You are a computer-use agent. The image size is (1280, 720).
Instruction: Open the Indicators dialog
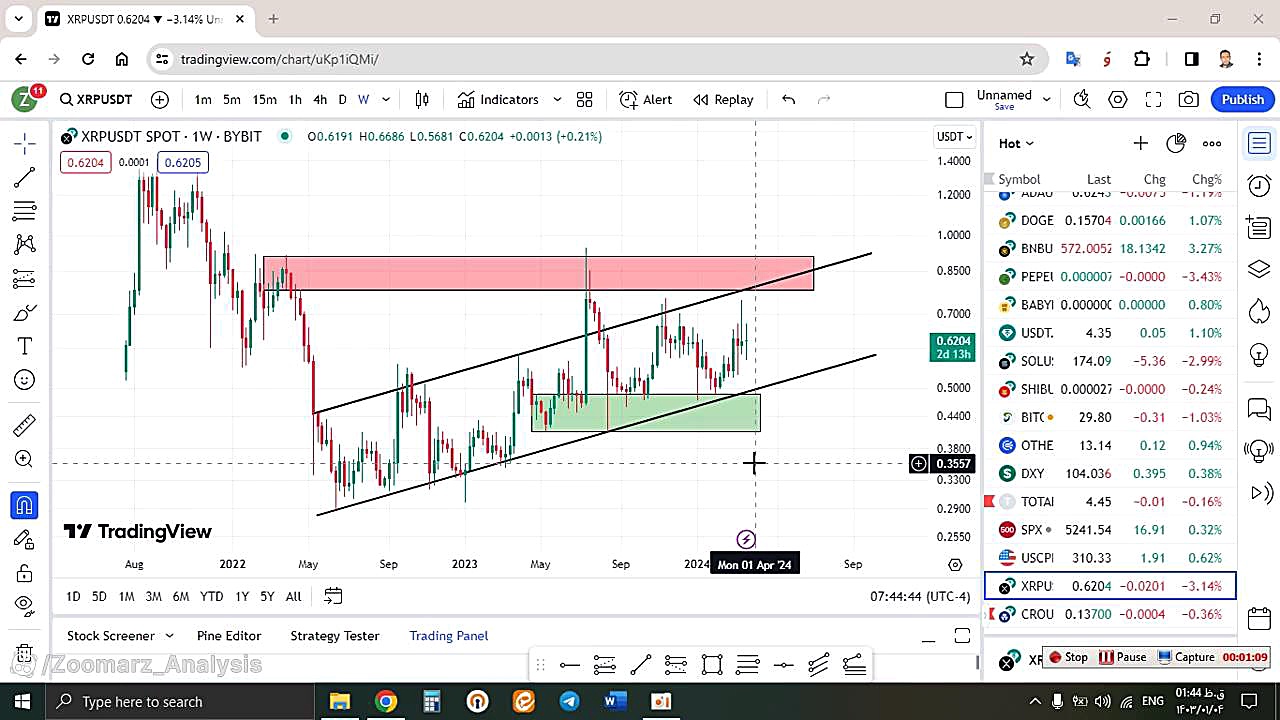tap(498, 99)
